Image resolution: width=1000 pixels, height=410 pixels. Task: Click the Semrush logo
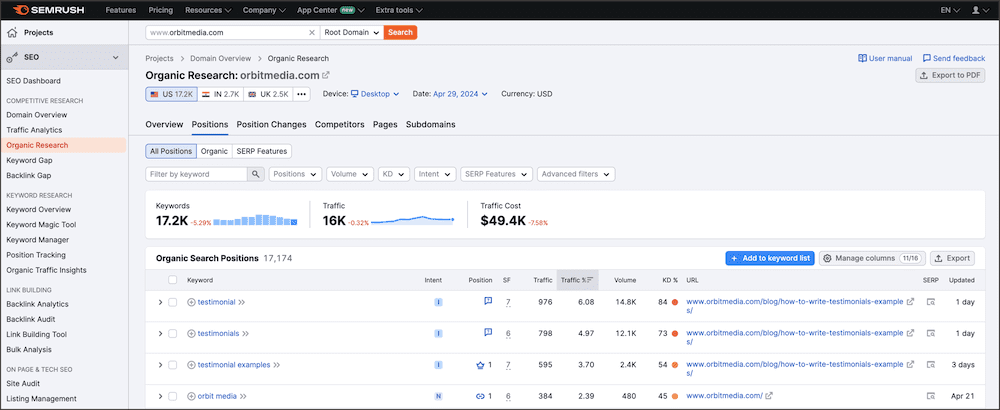point(48,10)
